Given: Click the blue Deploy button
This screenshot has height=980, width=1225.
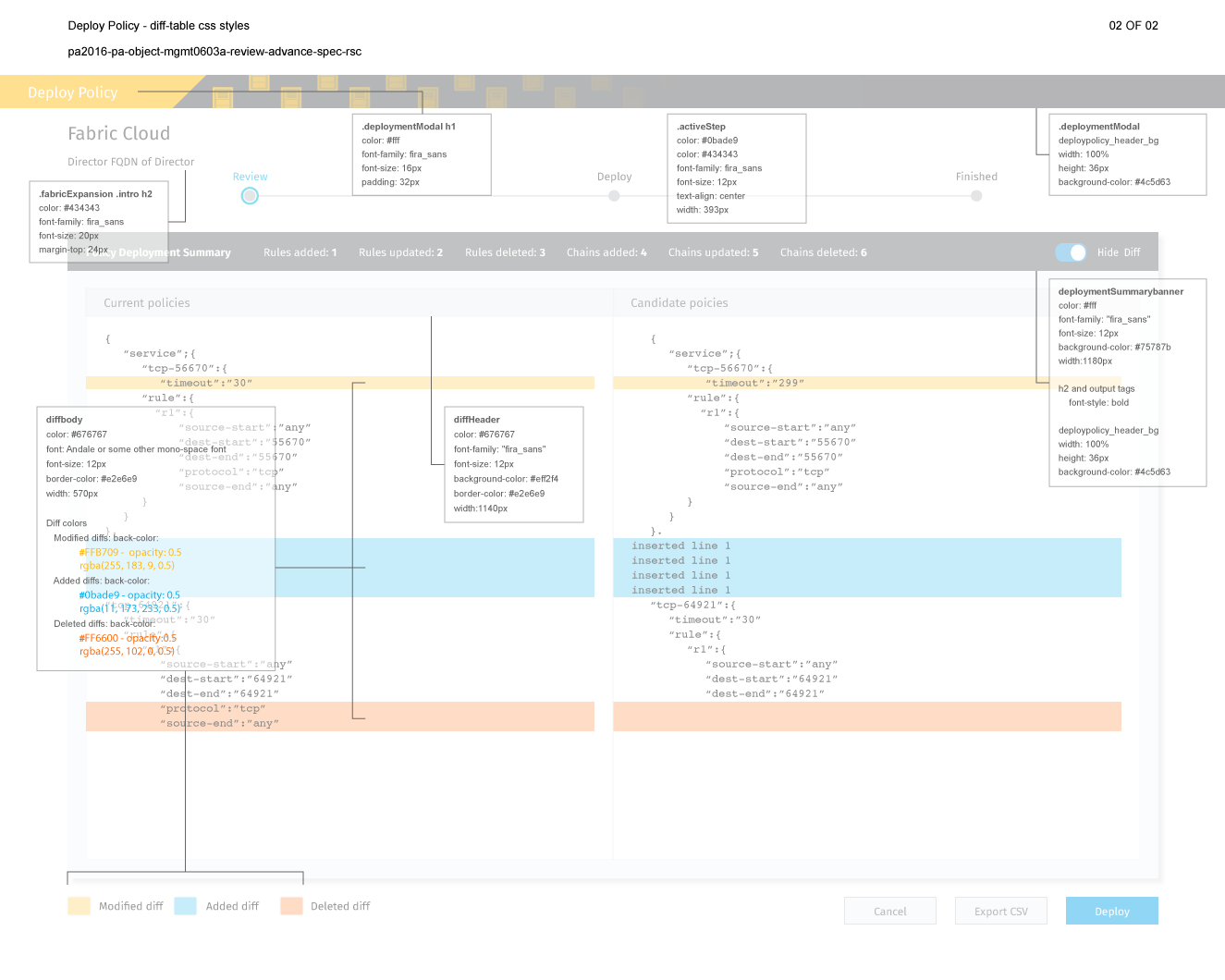Looking at the screenshot, I should 1111,911.
